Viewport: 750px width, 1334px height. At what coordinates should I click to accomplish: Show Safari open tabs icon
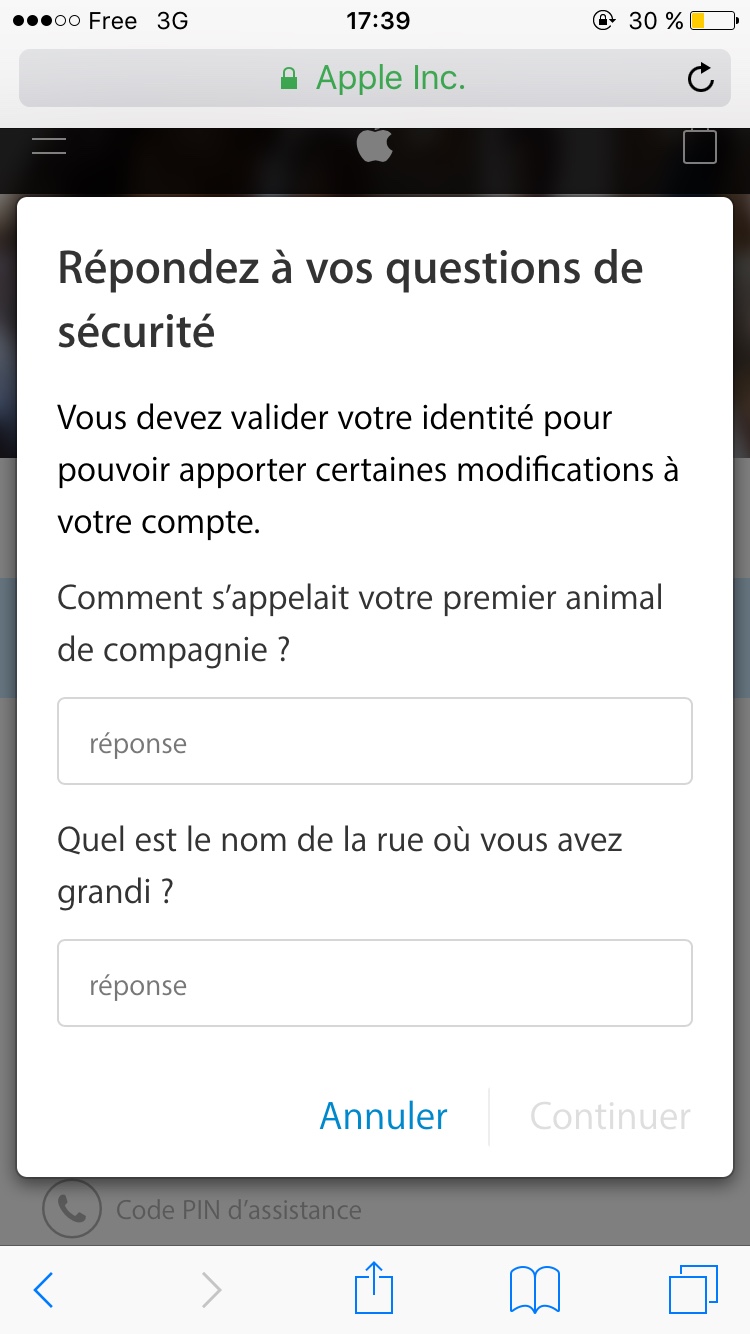pyautogui.click(x=692, y=1290)
